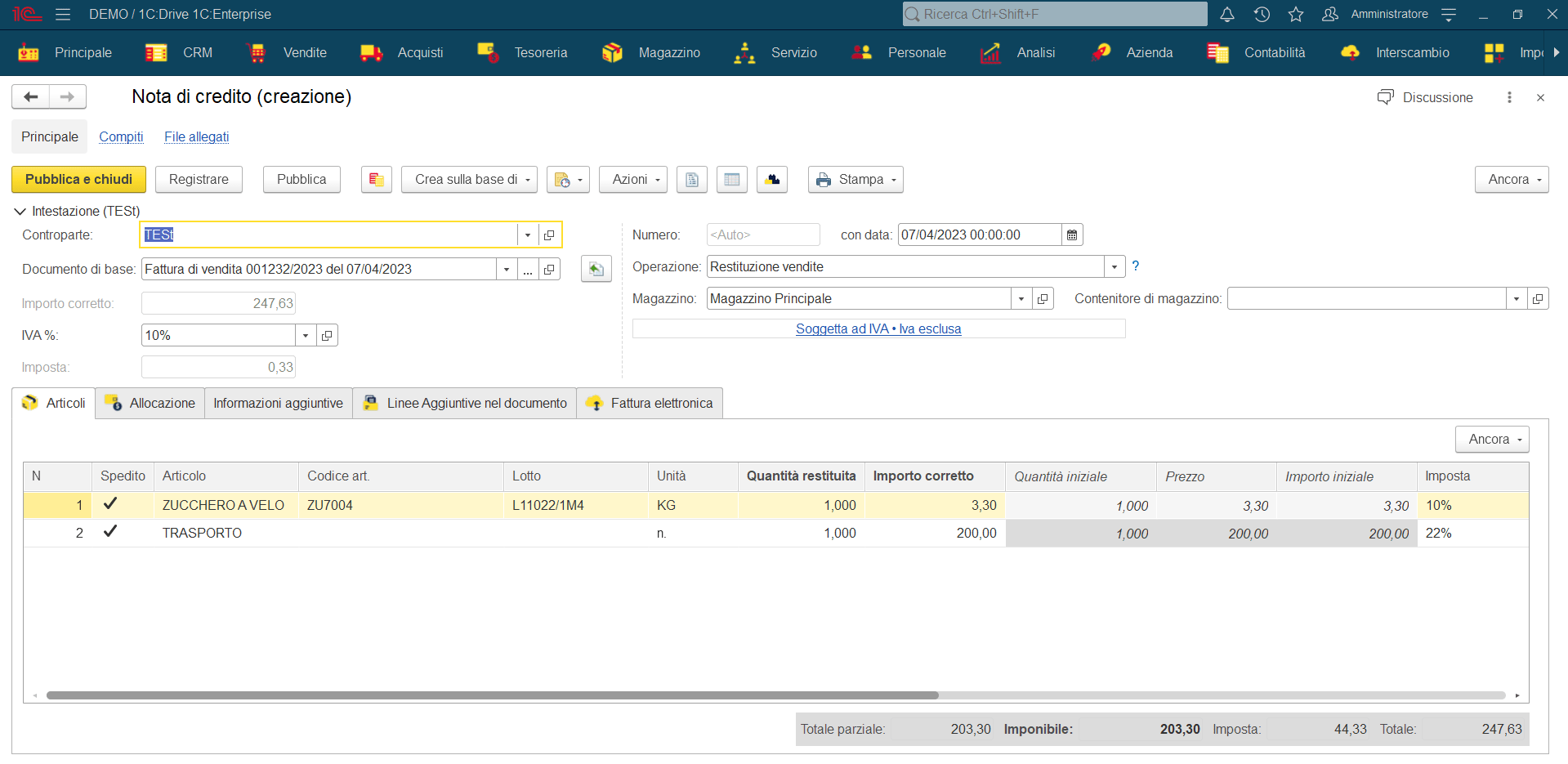Image resolution: width=1568 pixels, height=764 pixels.
Task: Click the posting entries icon next to Pubblica
Action: coord(377,180)
